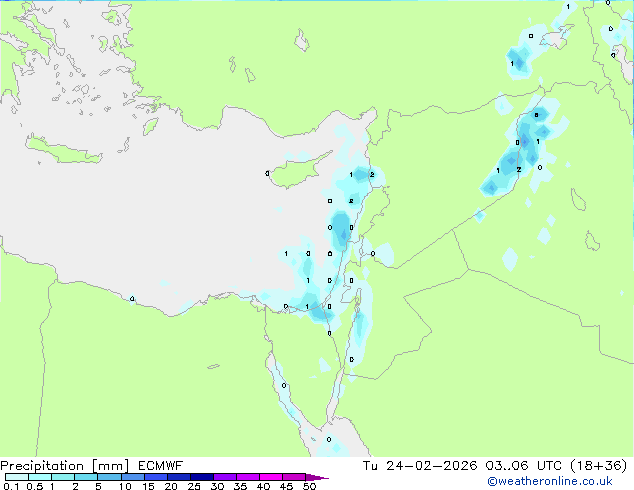Pick the 10–15 mm legend swatch
This screenshot has height=490, width=634.
tap(133, 477)
